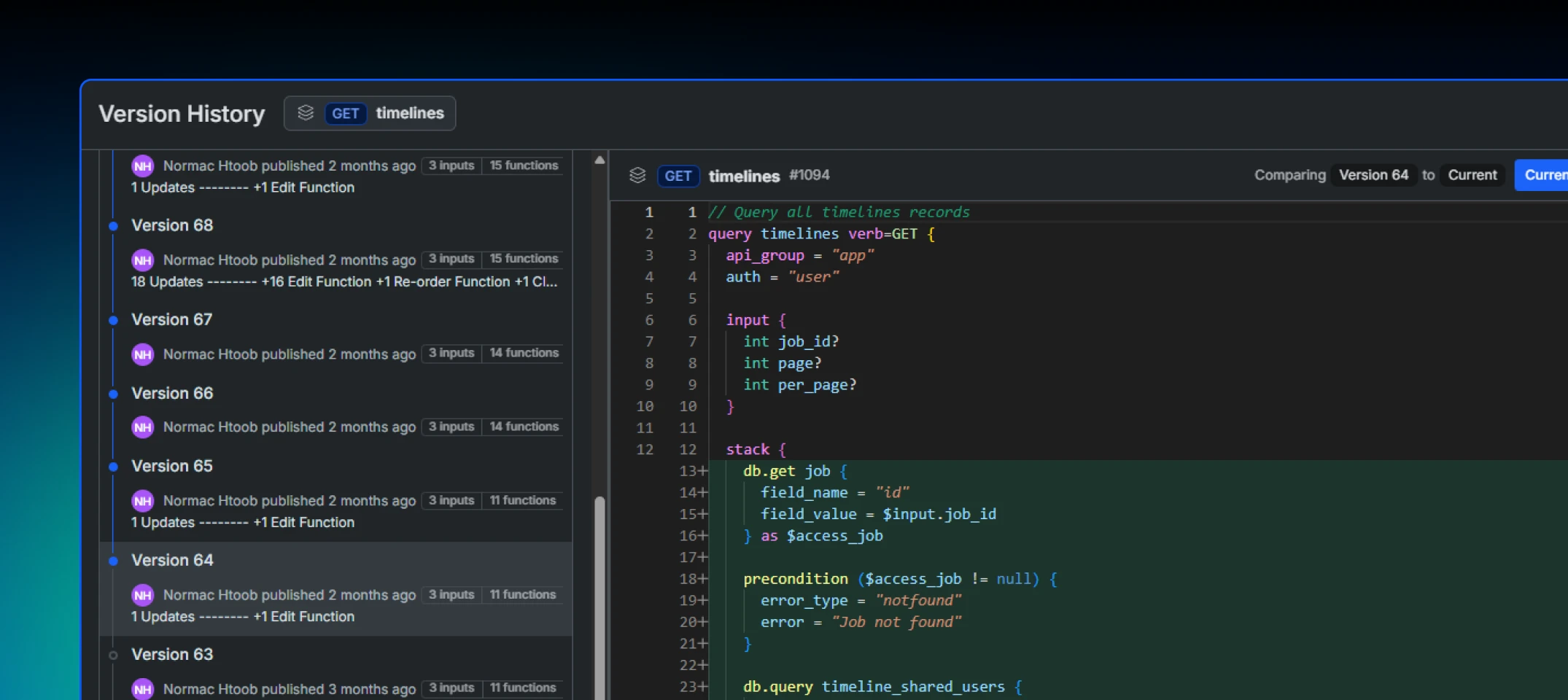The width and height of the screenshot is (1568, 700).
Task: Click the '14 functions' badge under Version 66
Action: [524, 427]
